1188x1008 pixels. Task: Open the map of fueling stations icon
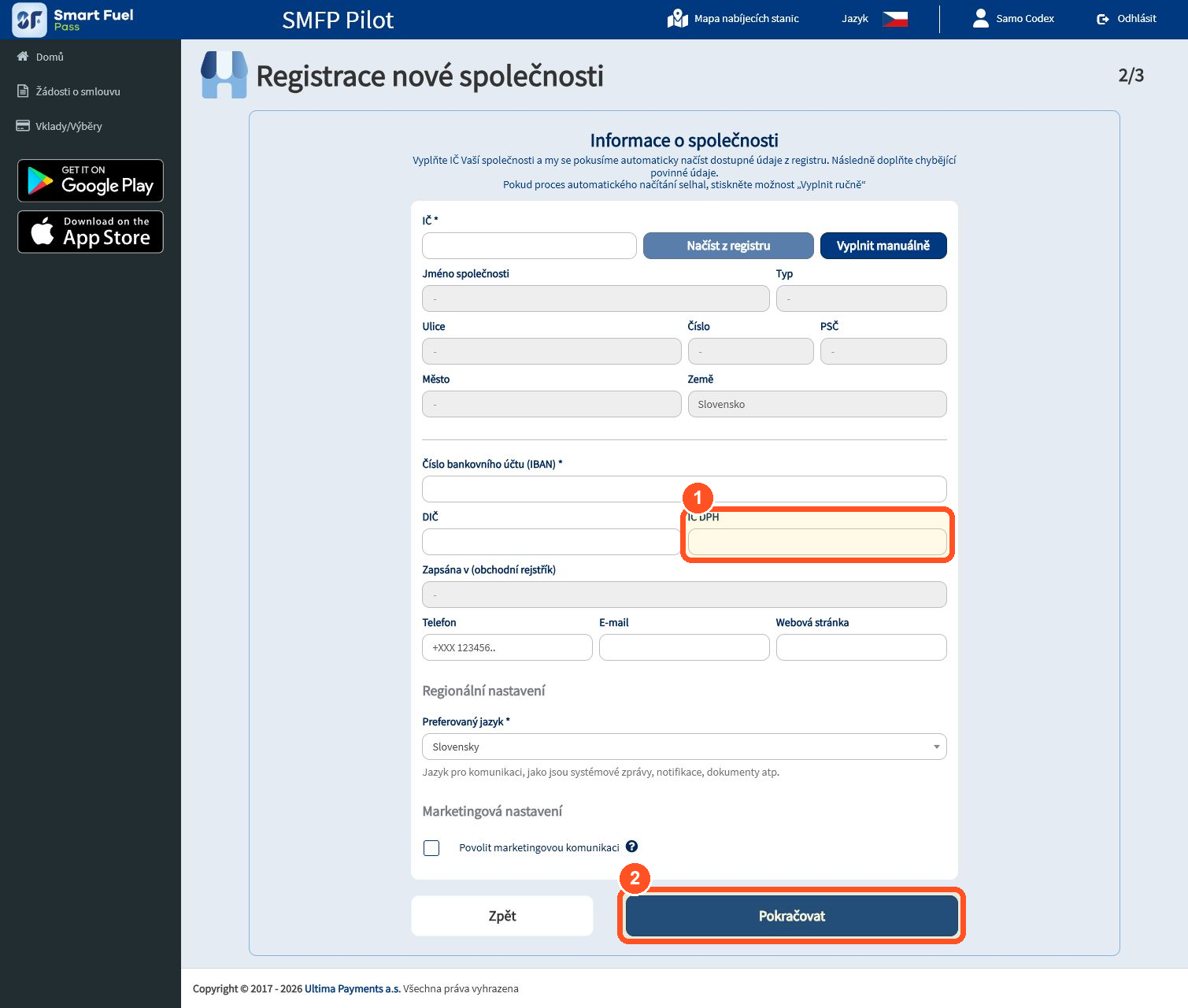click(677, 18)
